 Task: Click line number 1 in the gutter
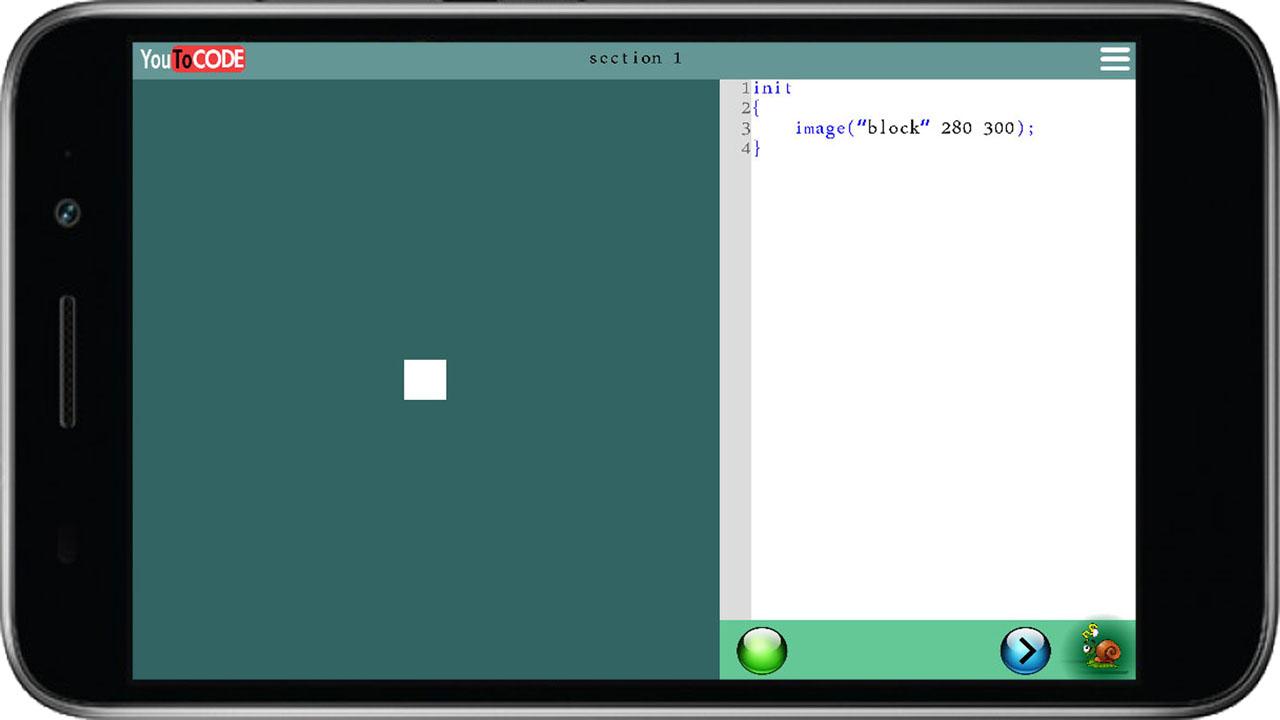(746, 88)
